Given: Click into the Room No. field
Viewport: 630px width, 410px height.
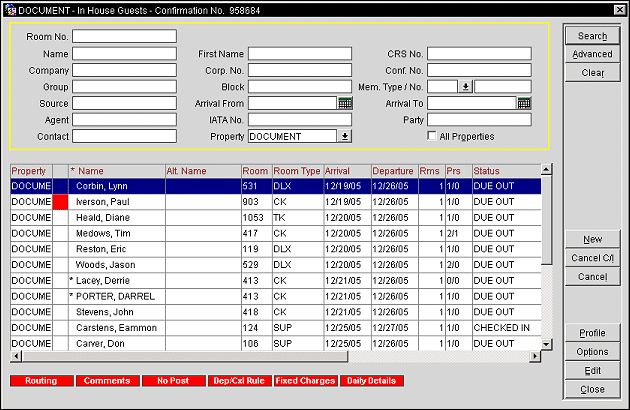Looking at the screenshot, I should tap(123, 36).
